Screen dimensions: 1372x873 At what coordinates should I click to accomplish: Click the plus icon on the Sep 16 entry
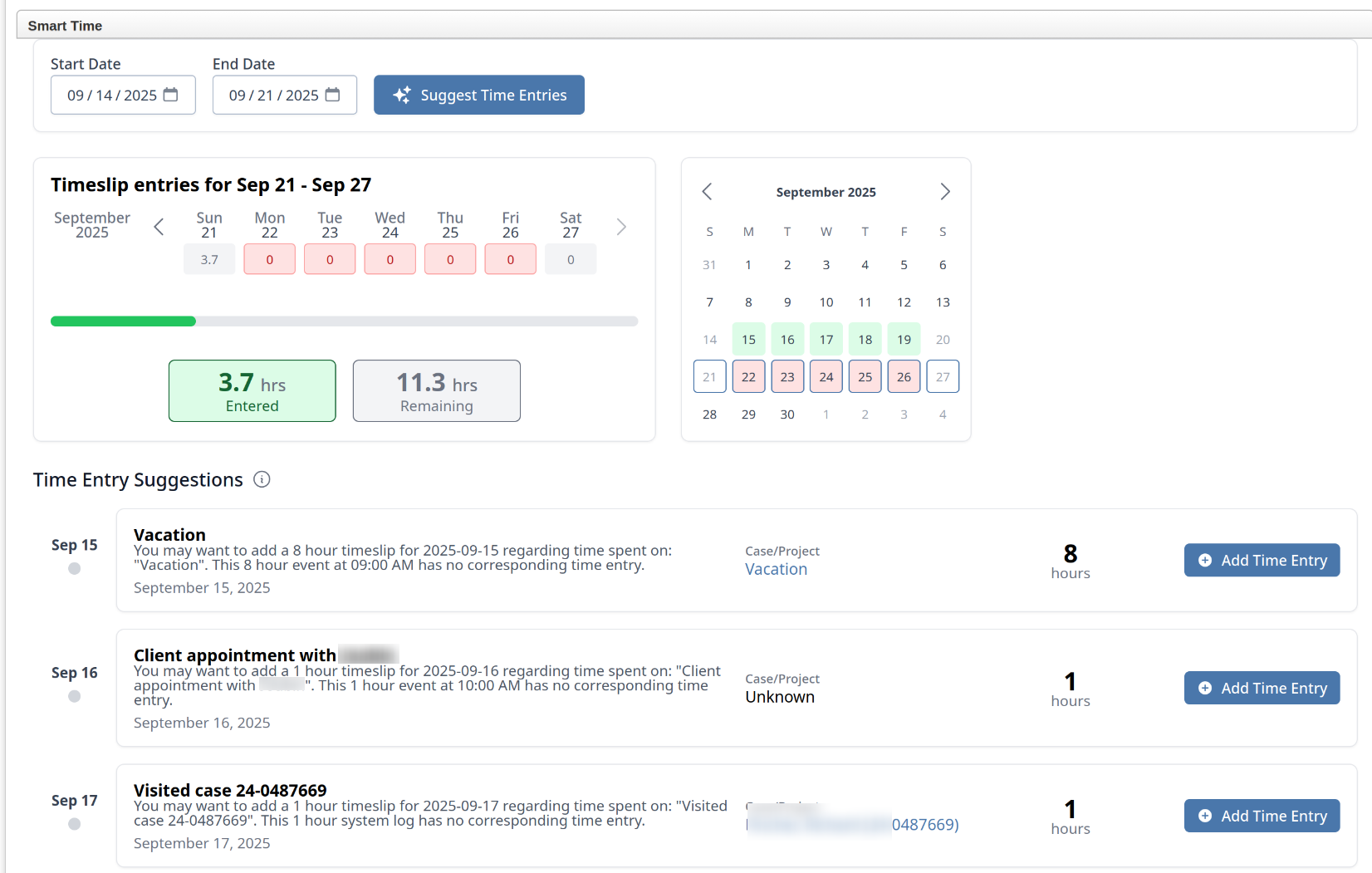1205,688
